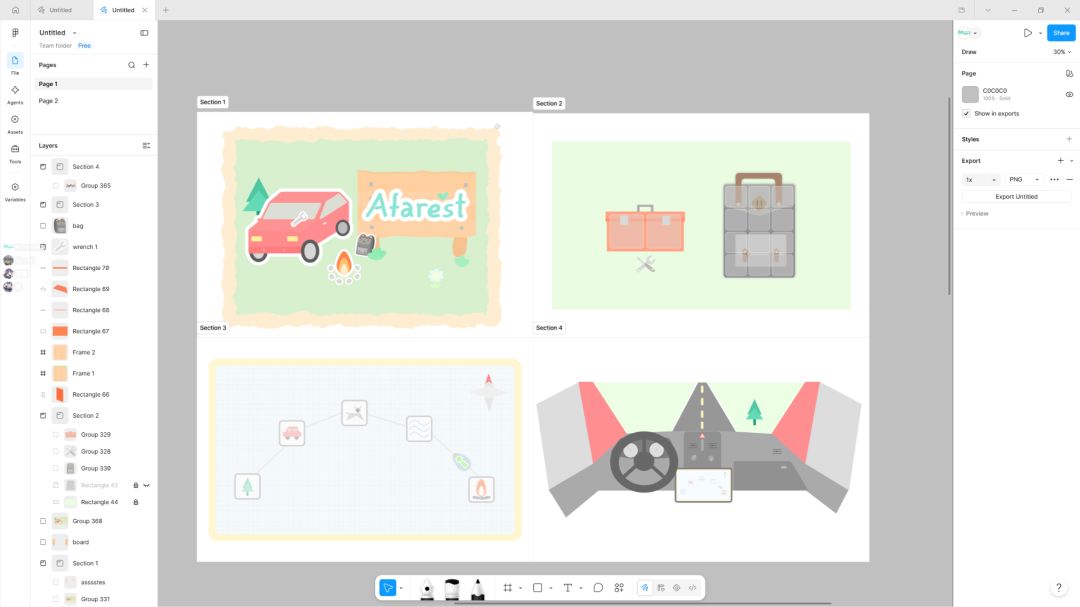Image resolution: width=1080 pixels, height=607 pixels.
Task: Unlock the Rectangle 44 layer lock
Action: tap(136, 502)
